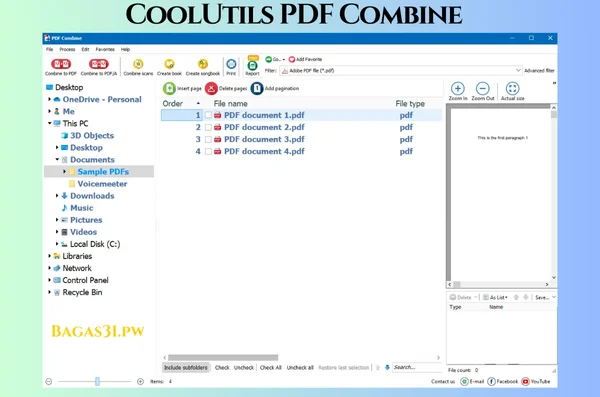
Task: Click the Combine to PDF icon
Action: (61, 64)
